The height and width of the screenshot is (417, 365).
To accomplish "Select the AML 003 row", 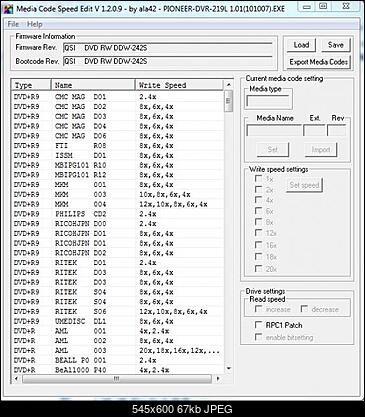I will (118, 350).
